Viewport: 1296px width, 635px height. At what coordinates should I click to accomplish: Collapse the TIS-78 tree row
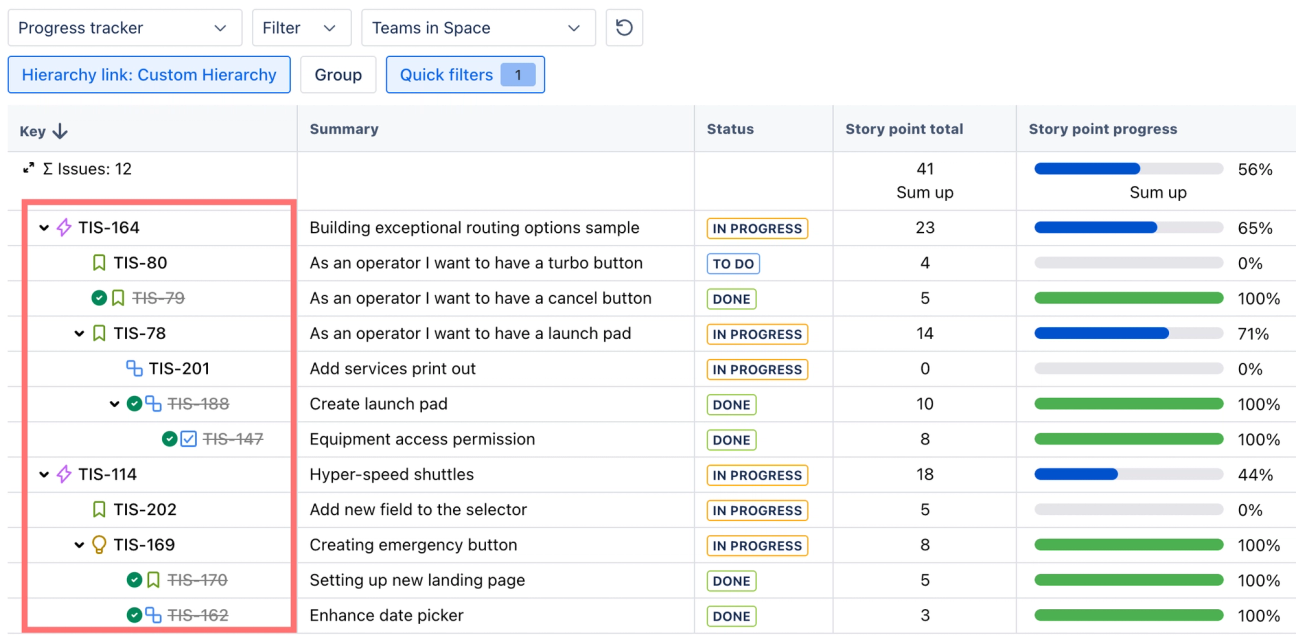[x=79, y=334]
